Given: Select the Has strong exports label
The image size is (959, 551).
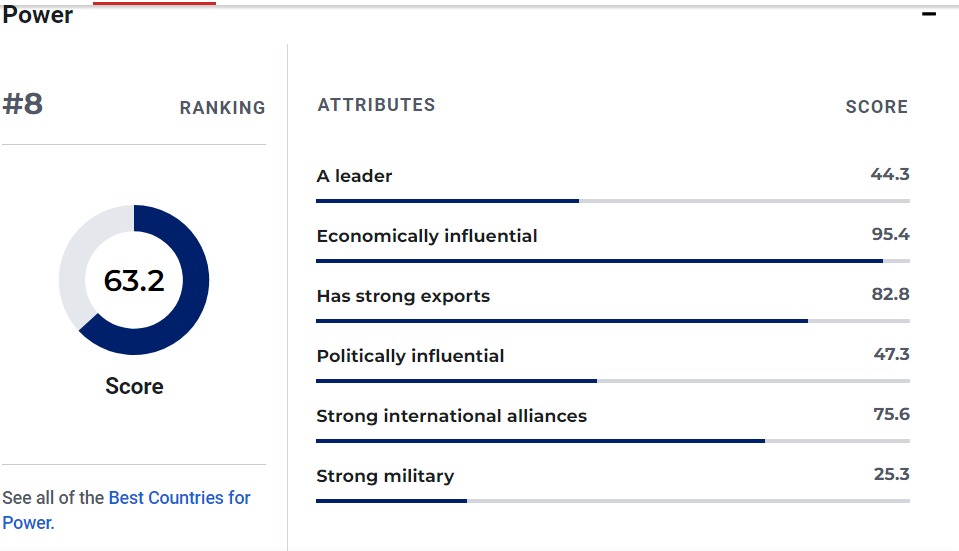Looking at the screenshot, I should 403,296.
